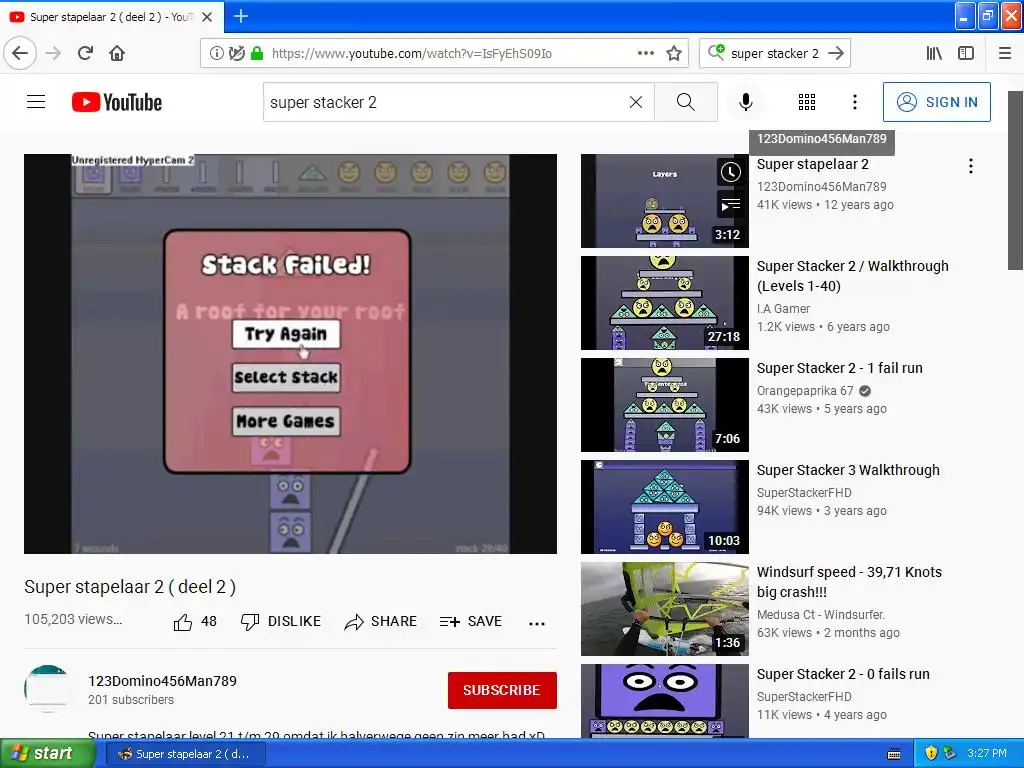The height and width of the screenshot is (768, 1024).
Task: Select the Super stapelaar 2 (deel 2) tab
Action: point(111,17)
